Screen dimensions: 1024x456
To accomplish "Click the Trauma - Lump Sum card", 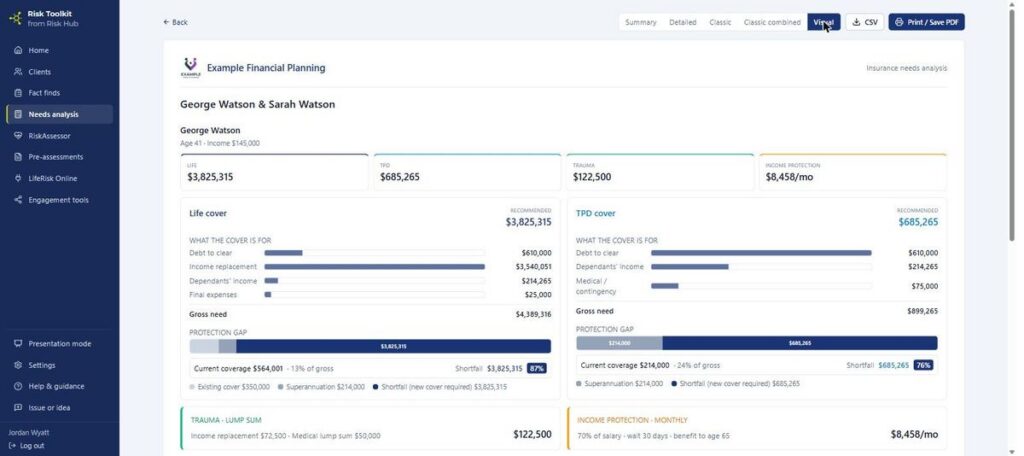I will click(370, 428).
